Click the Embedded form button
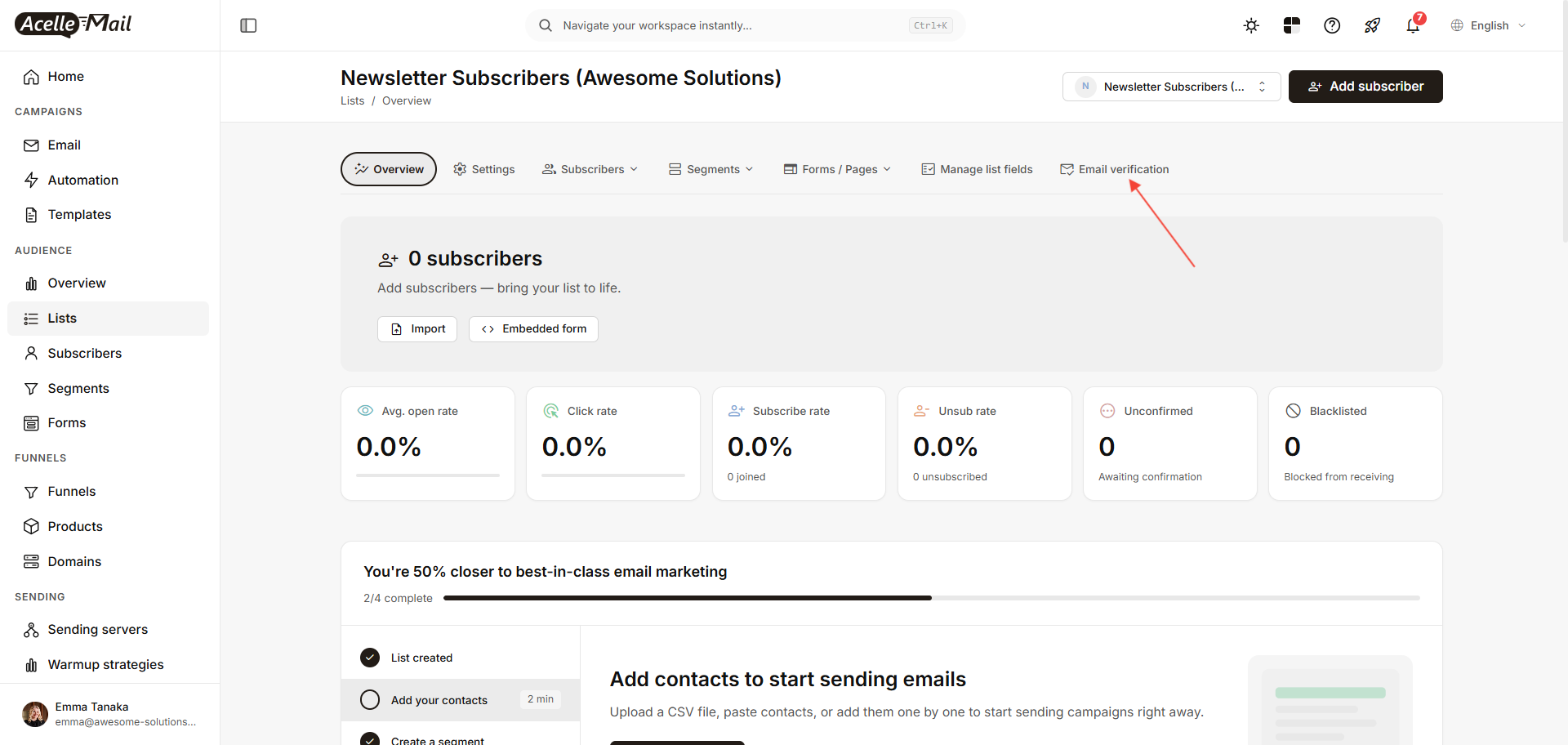Viewport: 1568px width, 745px height. coord(533,329)
